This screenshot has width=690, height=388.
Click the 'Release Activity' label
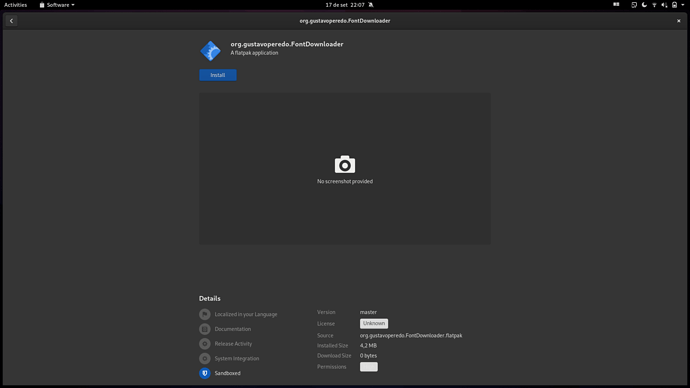233,344
